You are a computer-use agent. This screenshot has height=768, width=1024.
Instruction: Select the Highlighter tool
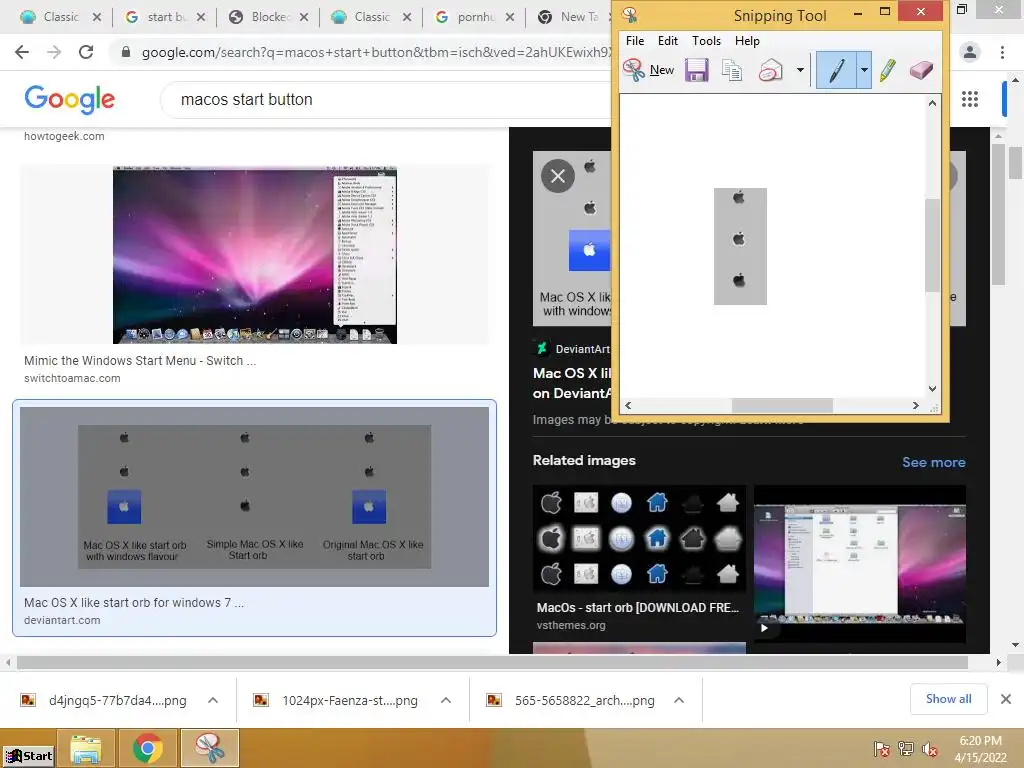[x=888, y=70]
